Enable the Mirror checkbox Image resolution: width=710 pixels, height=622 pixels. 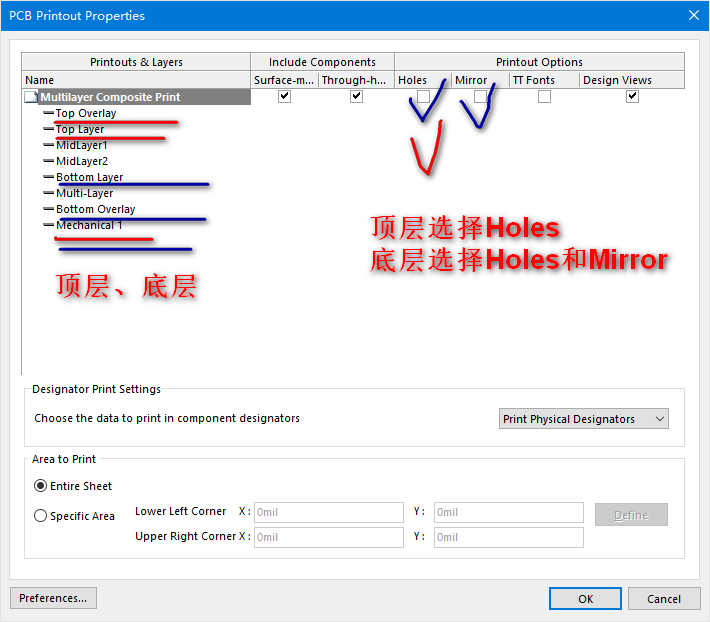point(481,97)
